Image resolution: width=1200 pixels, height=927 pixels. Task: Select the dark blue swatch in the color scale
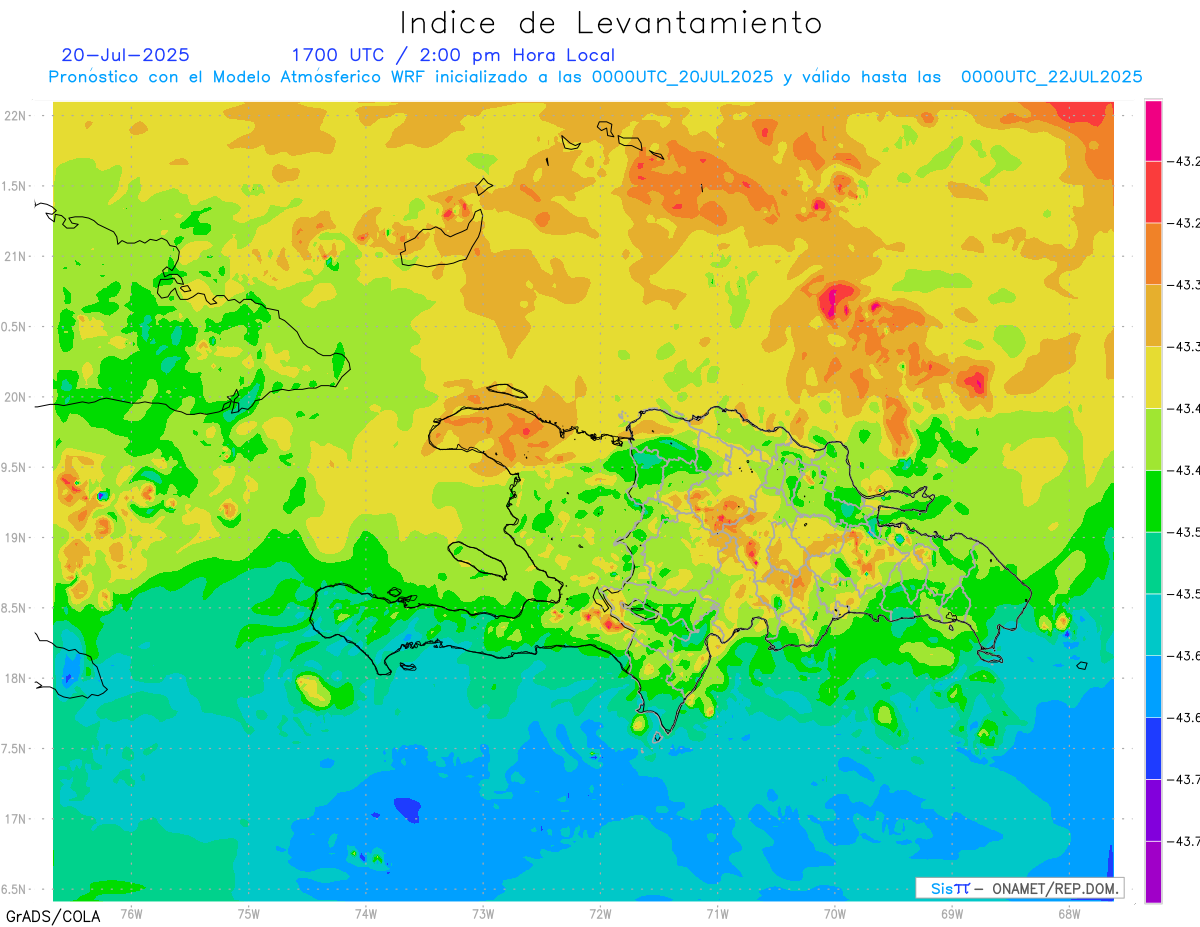(1153, 748)
